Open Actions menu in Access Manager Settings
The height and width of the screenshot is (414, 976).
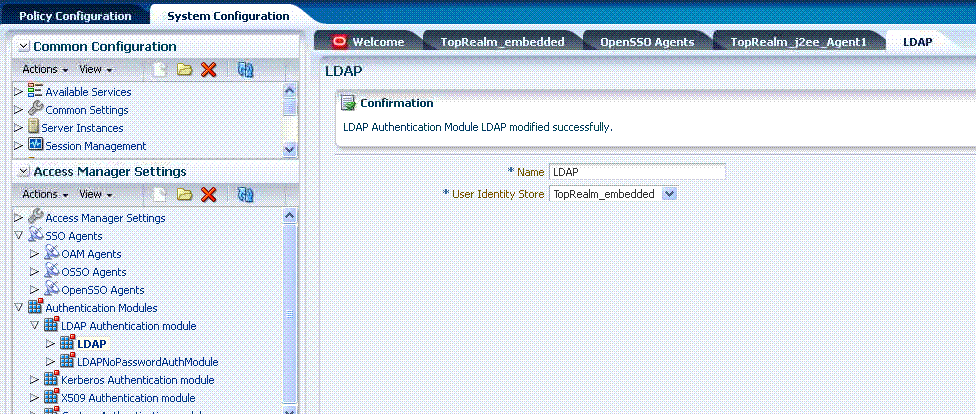point(45,194)
